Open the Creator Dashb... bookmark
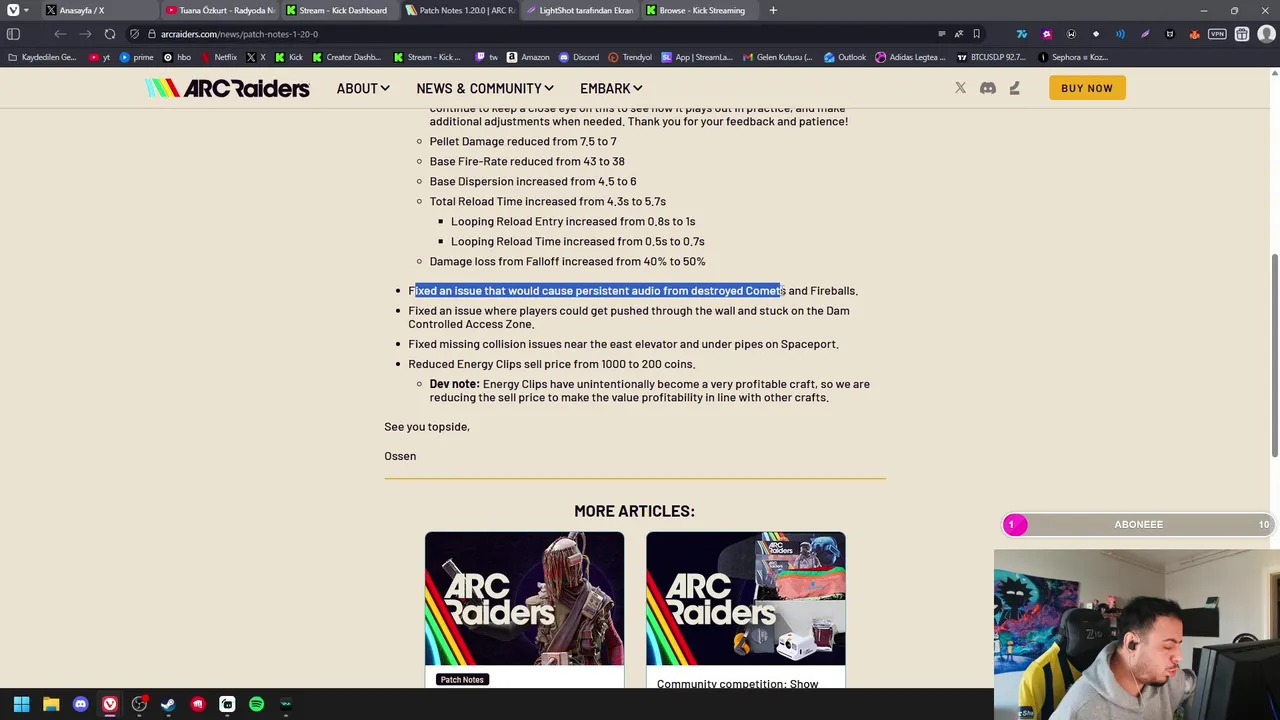Viewport: 1280px width, 720px height. (346, 57)
